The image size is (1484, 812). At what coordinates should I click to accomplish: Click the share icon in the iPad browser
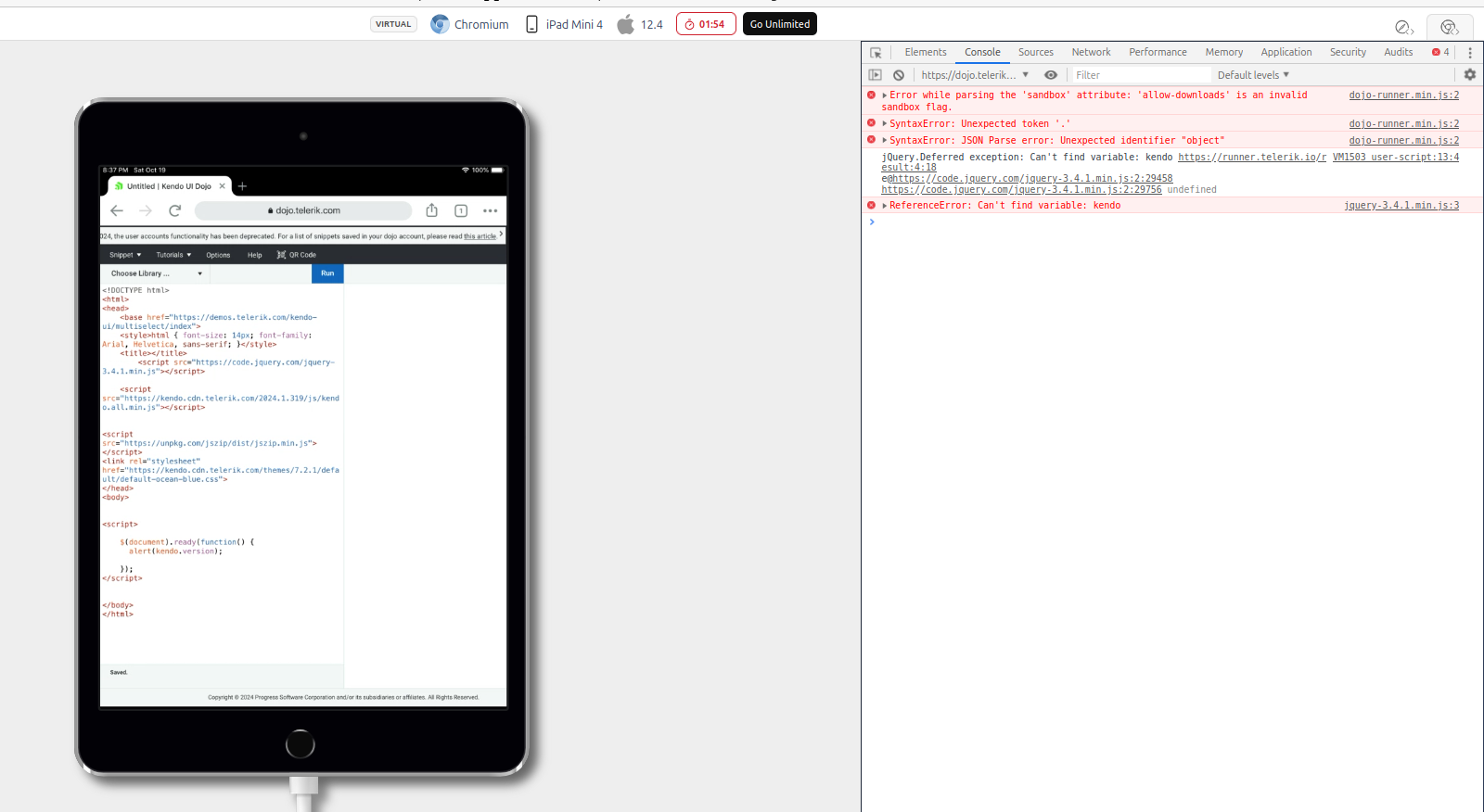(x=431, y=210)
